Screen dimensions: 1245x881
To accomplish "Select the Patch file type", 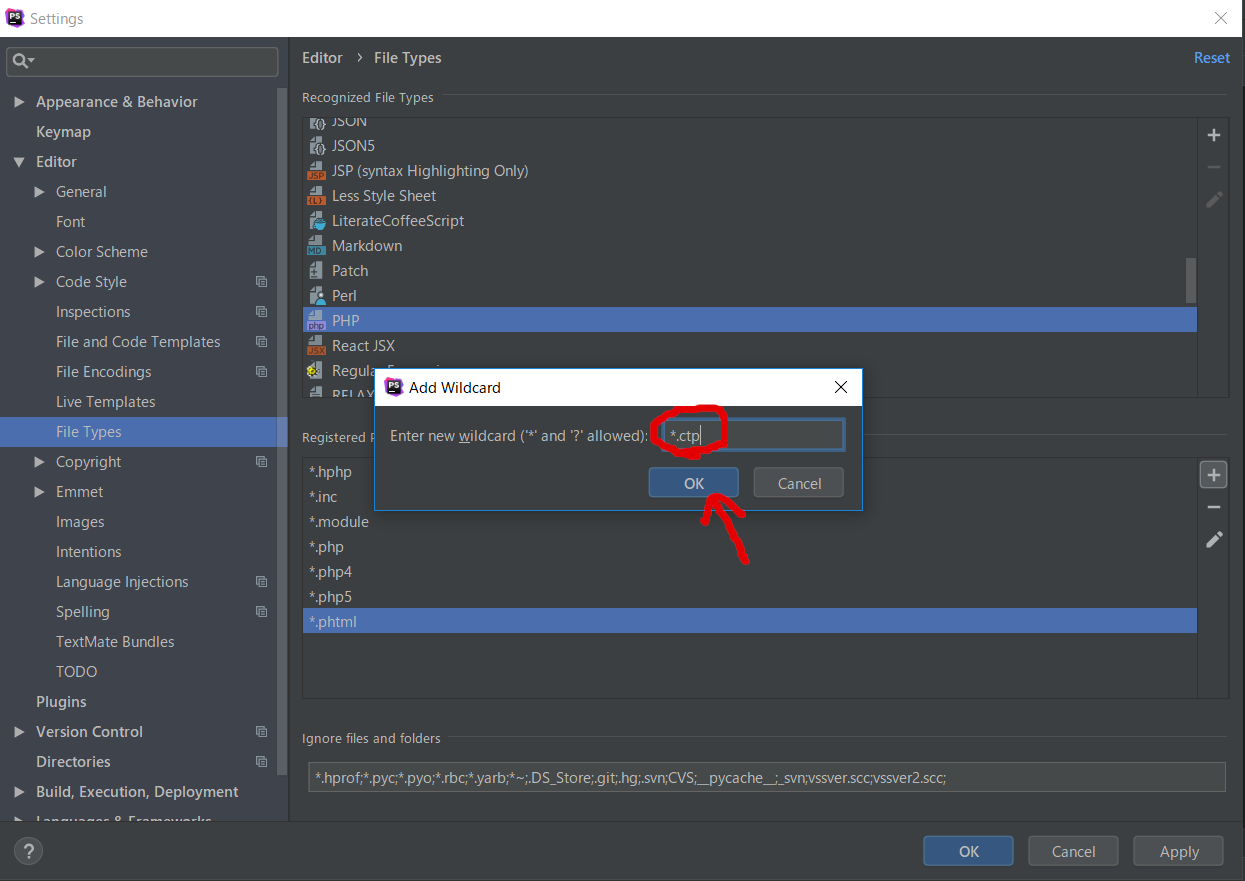I will click(350, 271).
